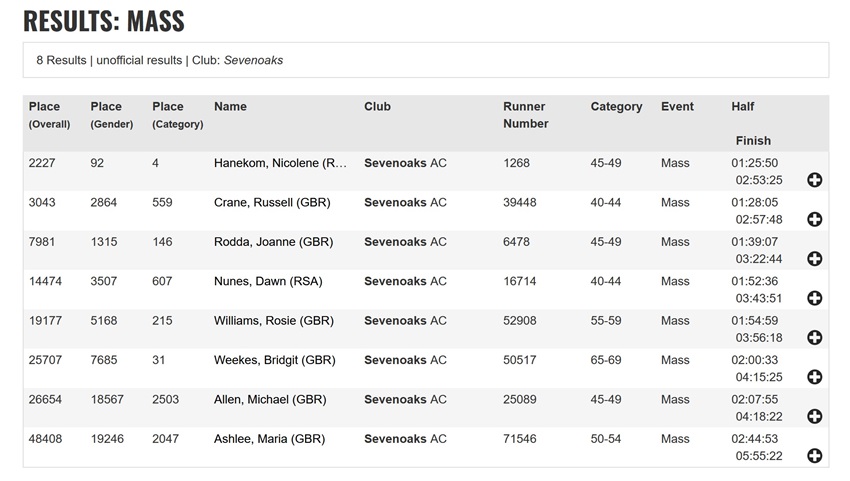Select runner number 39448
This screenshot has height=481, width=850.
click(x=519, y=203)
